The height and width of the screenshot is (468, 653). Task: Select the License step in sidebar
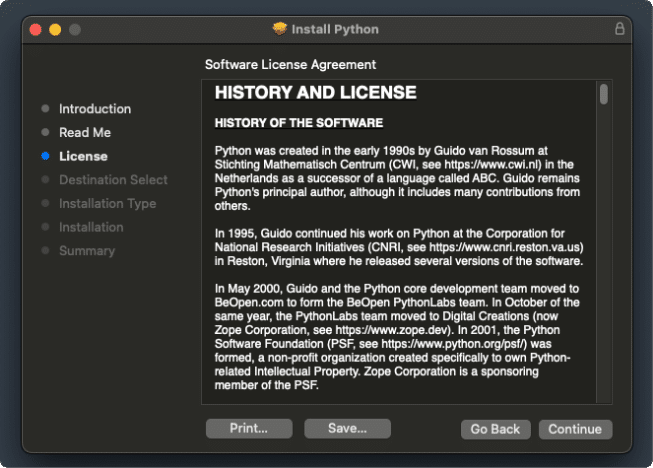(83, 156)
